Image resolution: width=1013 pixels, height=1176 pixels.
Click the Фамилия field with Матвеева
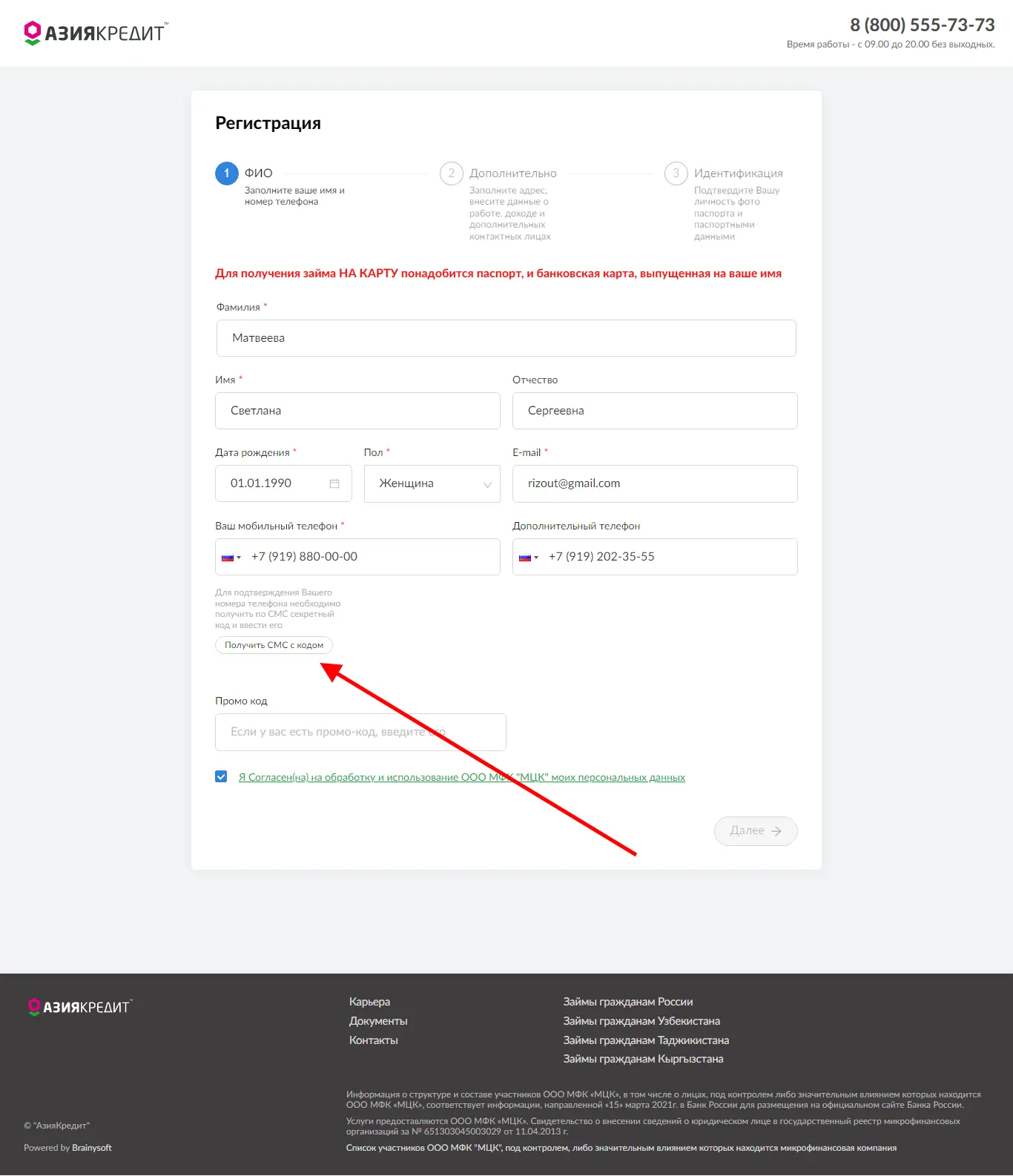click(506, 338)
